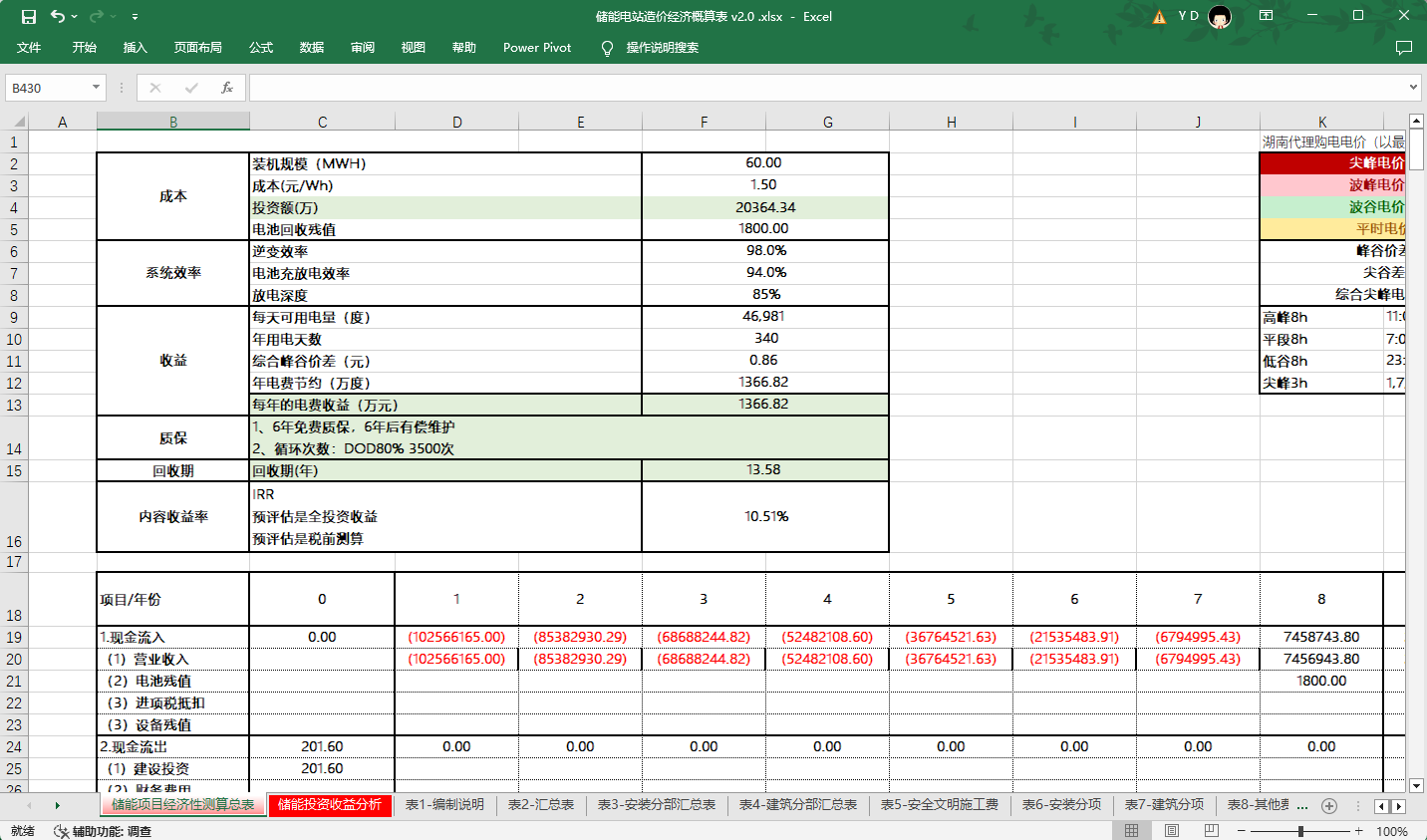
Task: Expand the formula bar with chevron
Action: coord(1413,88)
